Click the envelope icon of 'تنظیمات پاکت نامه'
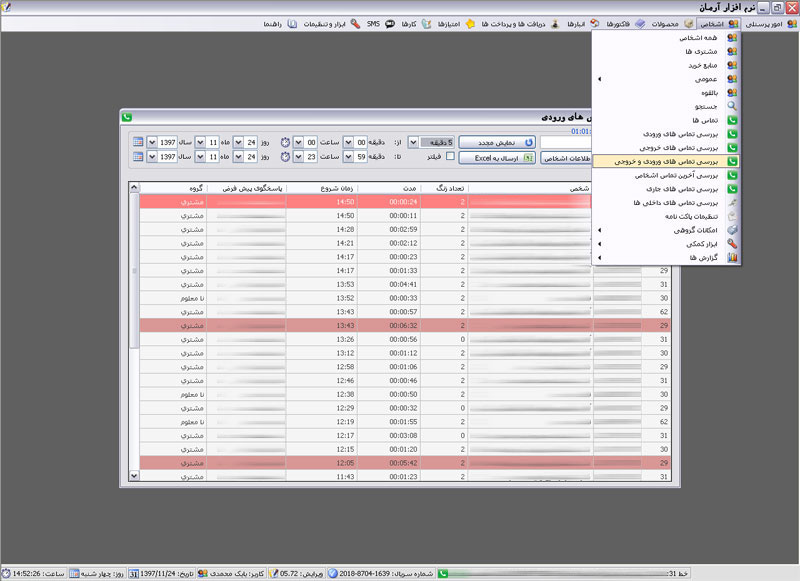 tap(732, 216)
